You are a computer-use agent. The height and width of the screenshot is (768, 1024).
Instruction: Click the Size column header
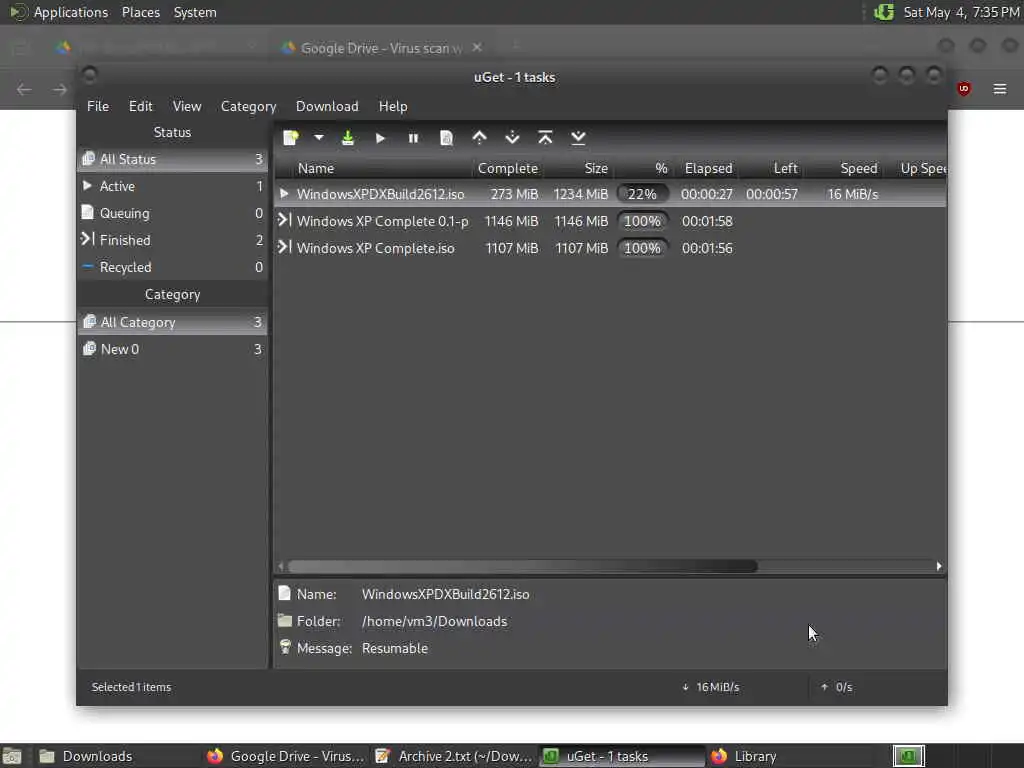[578, 168]
